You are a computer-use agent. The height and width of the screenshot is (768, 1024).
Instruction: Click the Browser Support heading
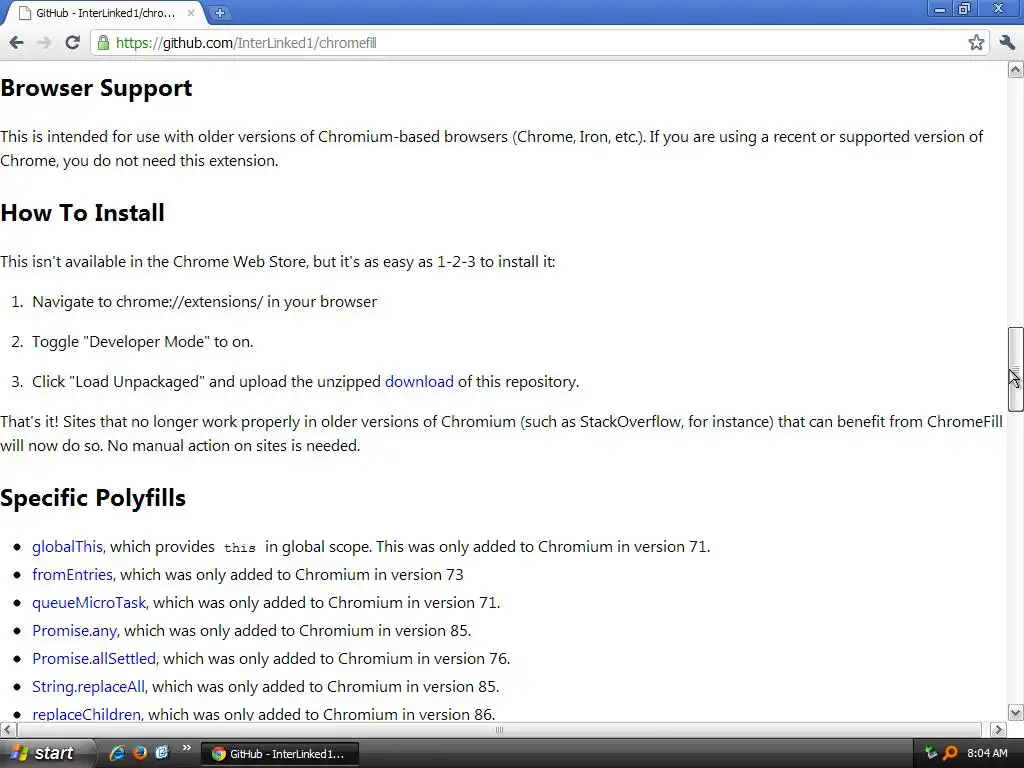coord(96,88)
